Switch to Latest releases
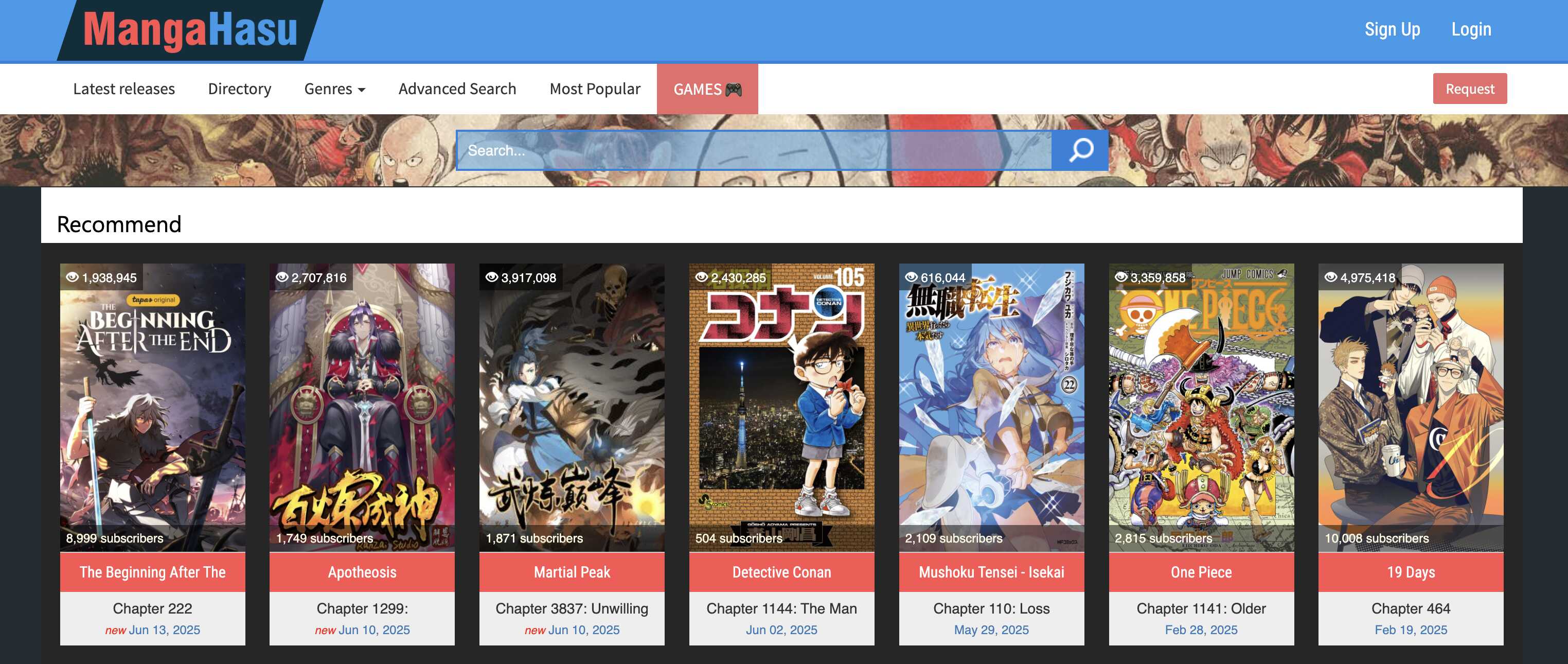 point(123,89)
